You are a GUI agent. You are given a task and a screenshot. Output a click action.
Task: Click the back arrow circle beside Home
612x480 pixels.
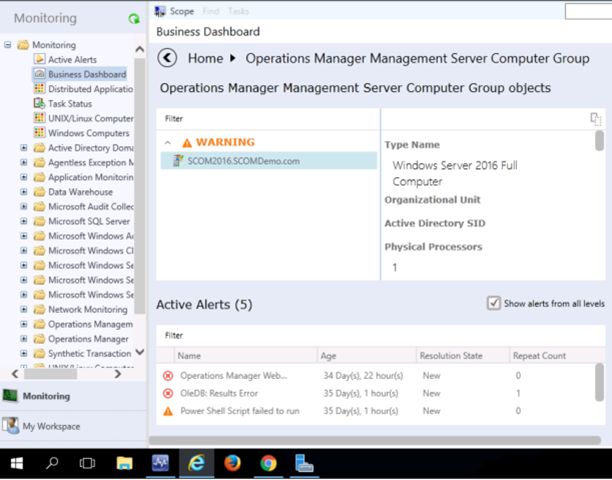[167, 58]
